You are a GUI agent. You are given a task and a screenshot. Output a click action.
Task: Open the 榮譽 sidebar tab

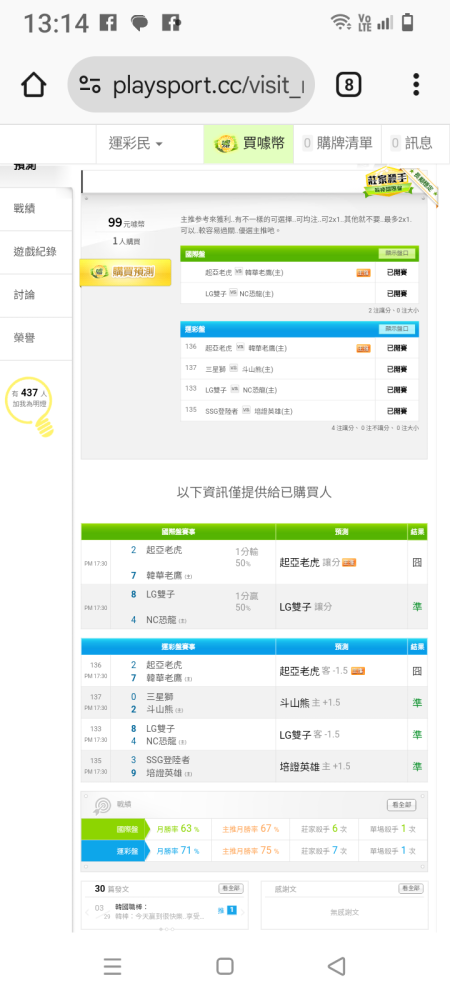[36, 339]
